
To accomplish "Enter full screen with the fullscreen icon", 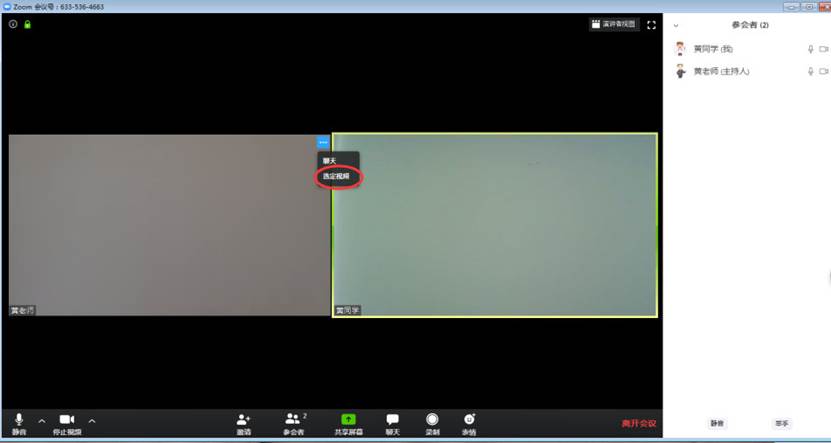I will pyautogui.click(x=651, y=24).
